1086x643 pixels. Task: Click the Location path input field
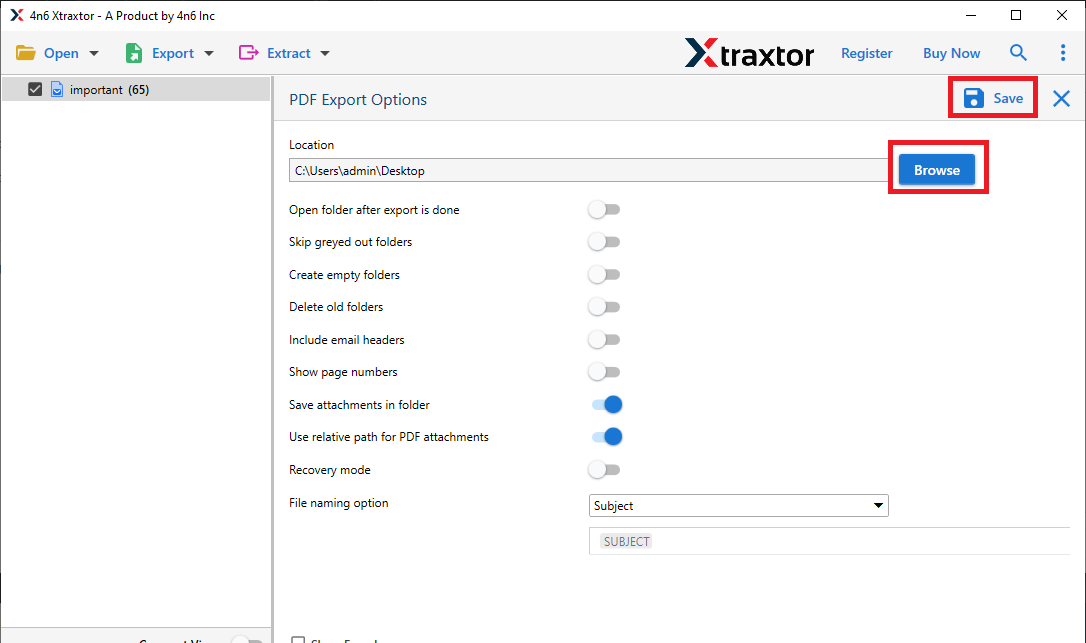coord(589,170)
